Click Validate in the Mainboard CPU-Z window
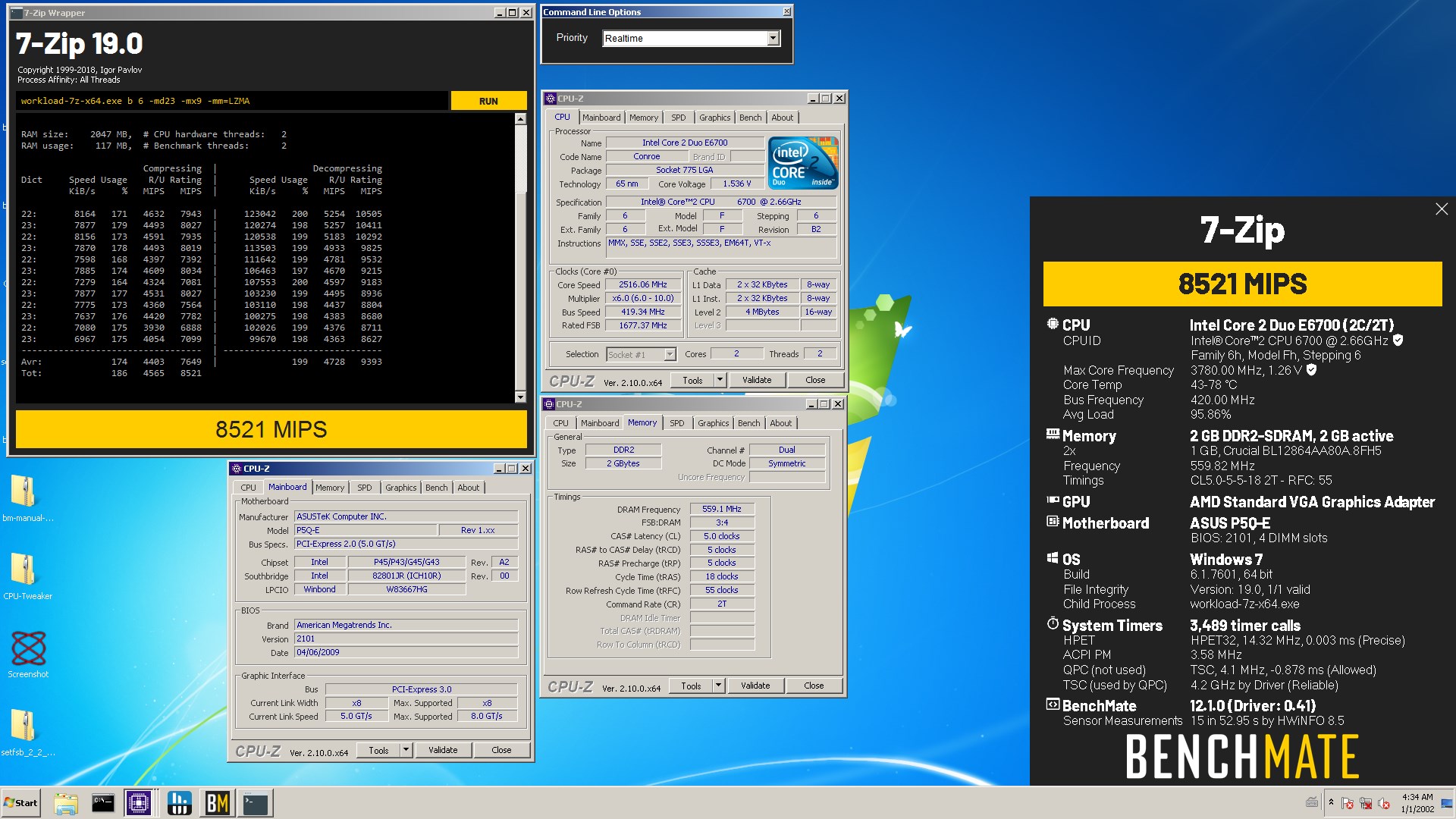The height and width of the screenshot is (819, 1456). coord(443,750)
